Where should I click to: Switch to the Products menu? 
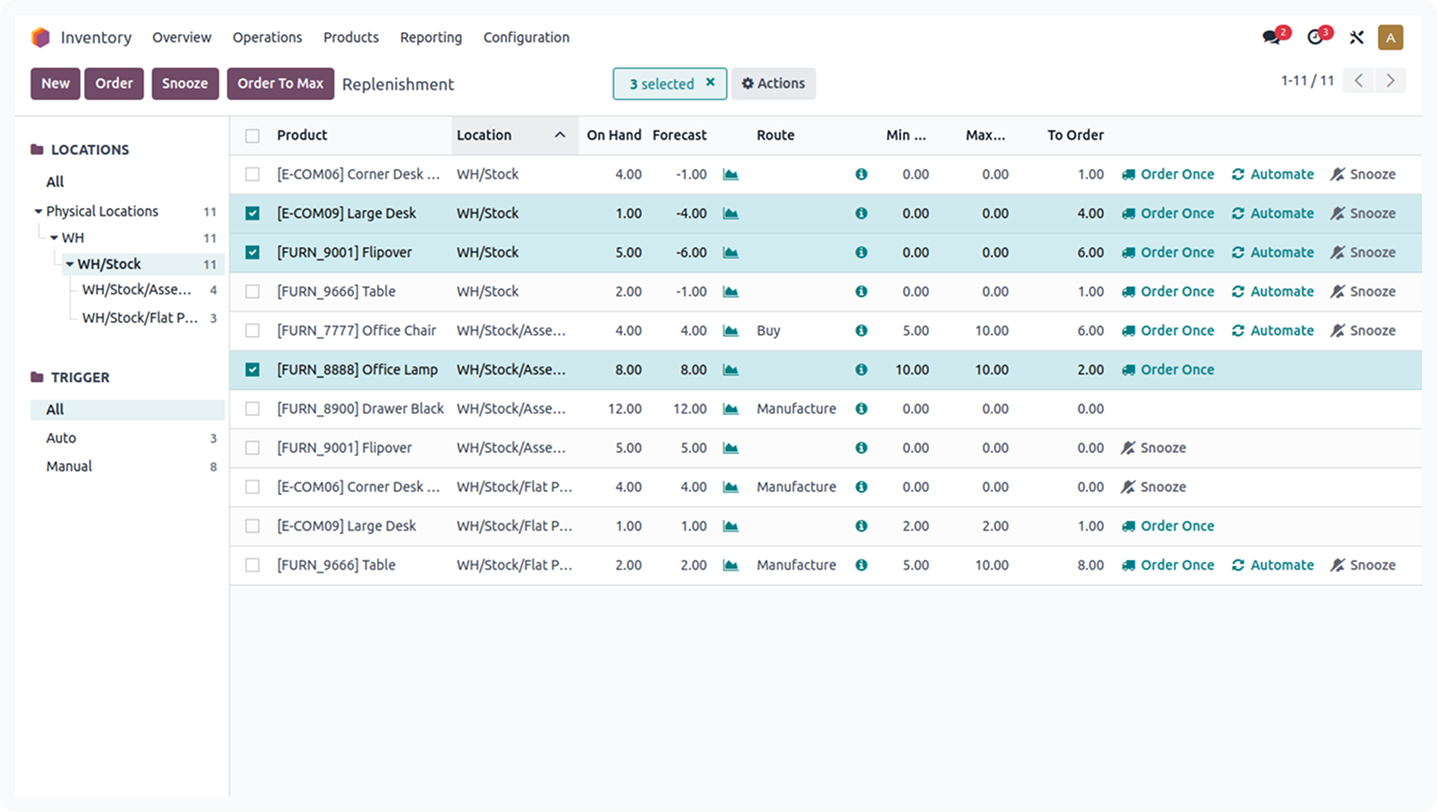[350, 37]
